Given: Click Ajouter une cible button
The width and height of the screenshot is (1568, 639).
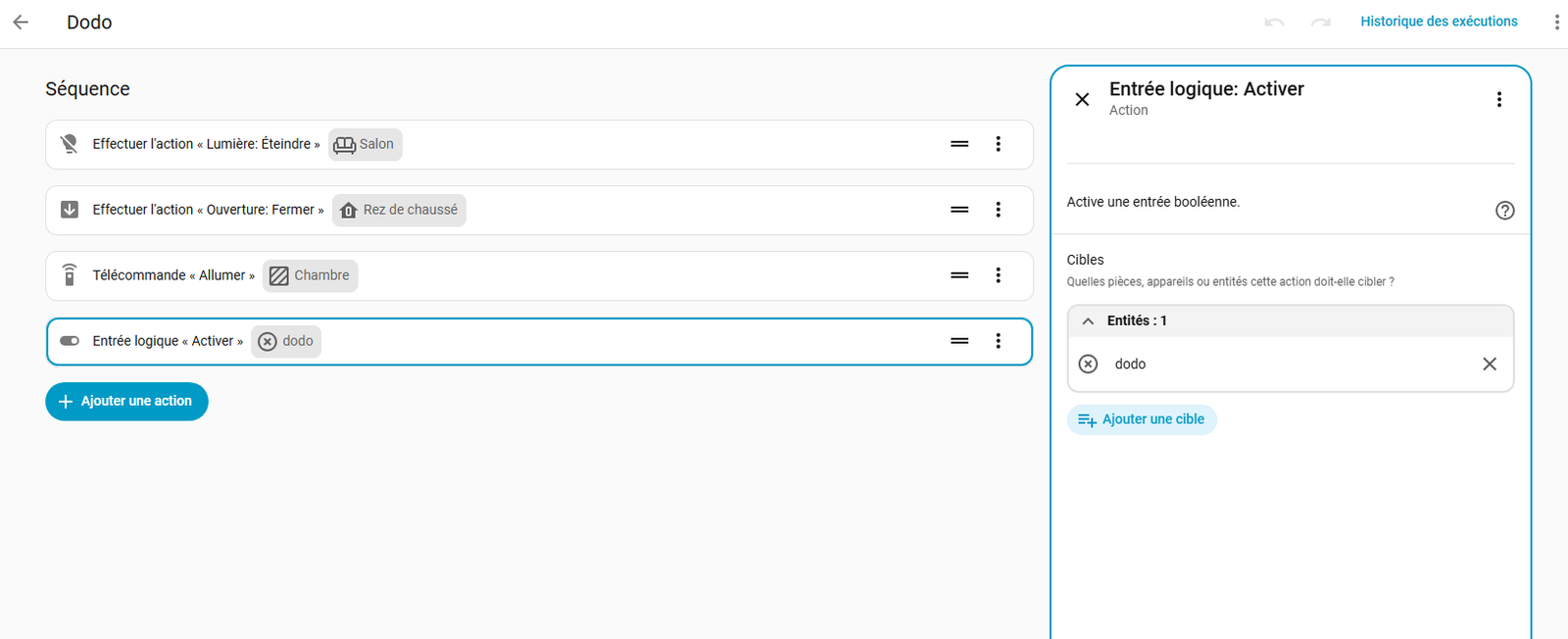Looking at the screenshot, I should 1142,419.
